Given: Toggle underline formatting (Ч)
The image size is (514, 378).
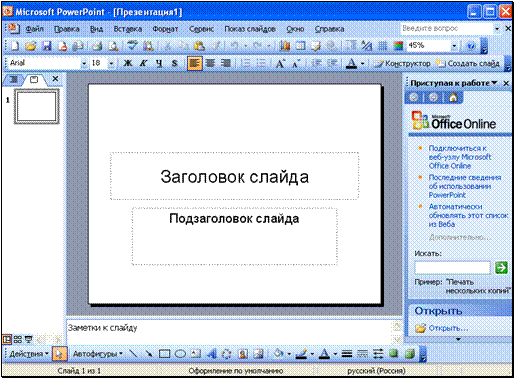Looking at the screenshot, I should point(159,63).
